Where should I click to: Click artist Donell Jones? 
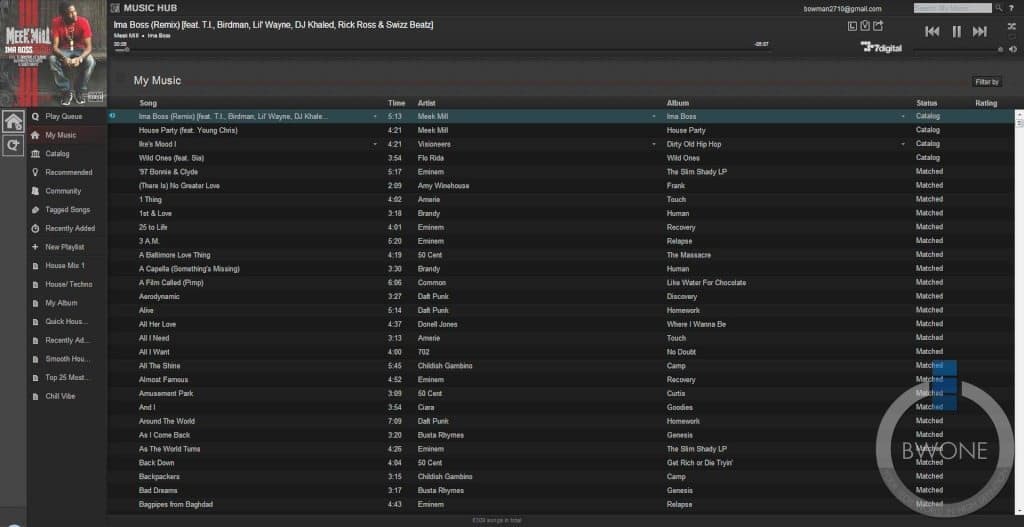(438, 324)
